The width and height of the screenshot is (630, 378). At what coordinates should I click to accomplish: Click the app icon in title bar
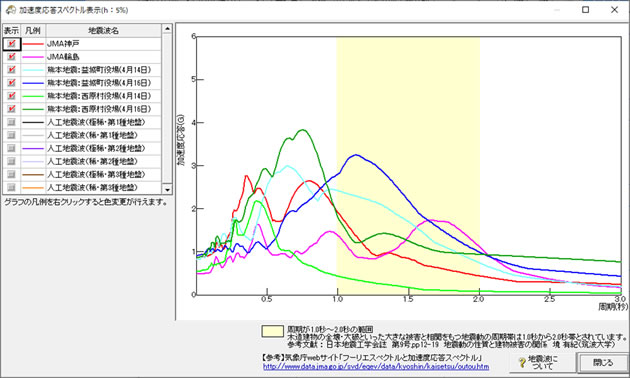pyautogui.click(x=10, y=10)
